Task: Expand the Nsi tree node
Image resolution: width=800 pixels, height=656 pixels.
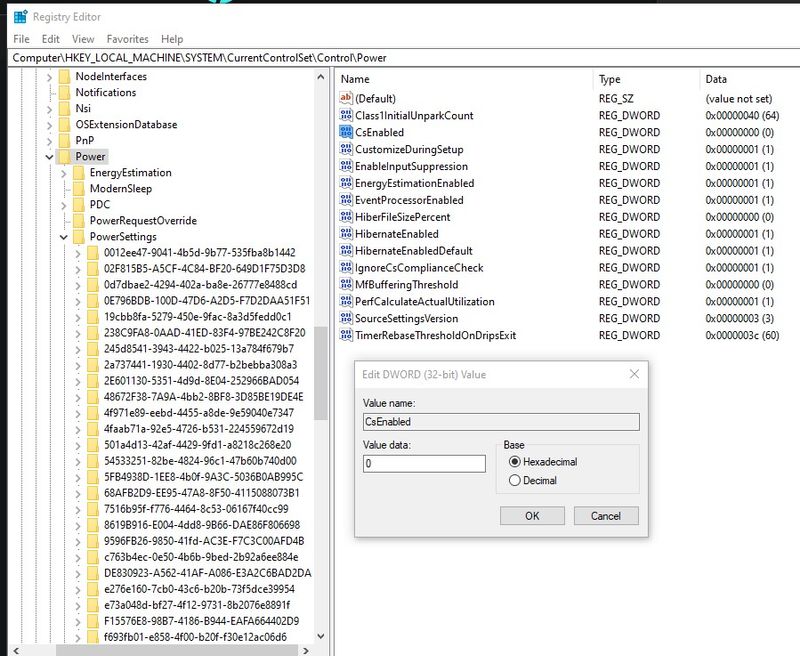Action: 49,109
